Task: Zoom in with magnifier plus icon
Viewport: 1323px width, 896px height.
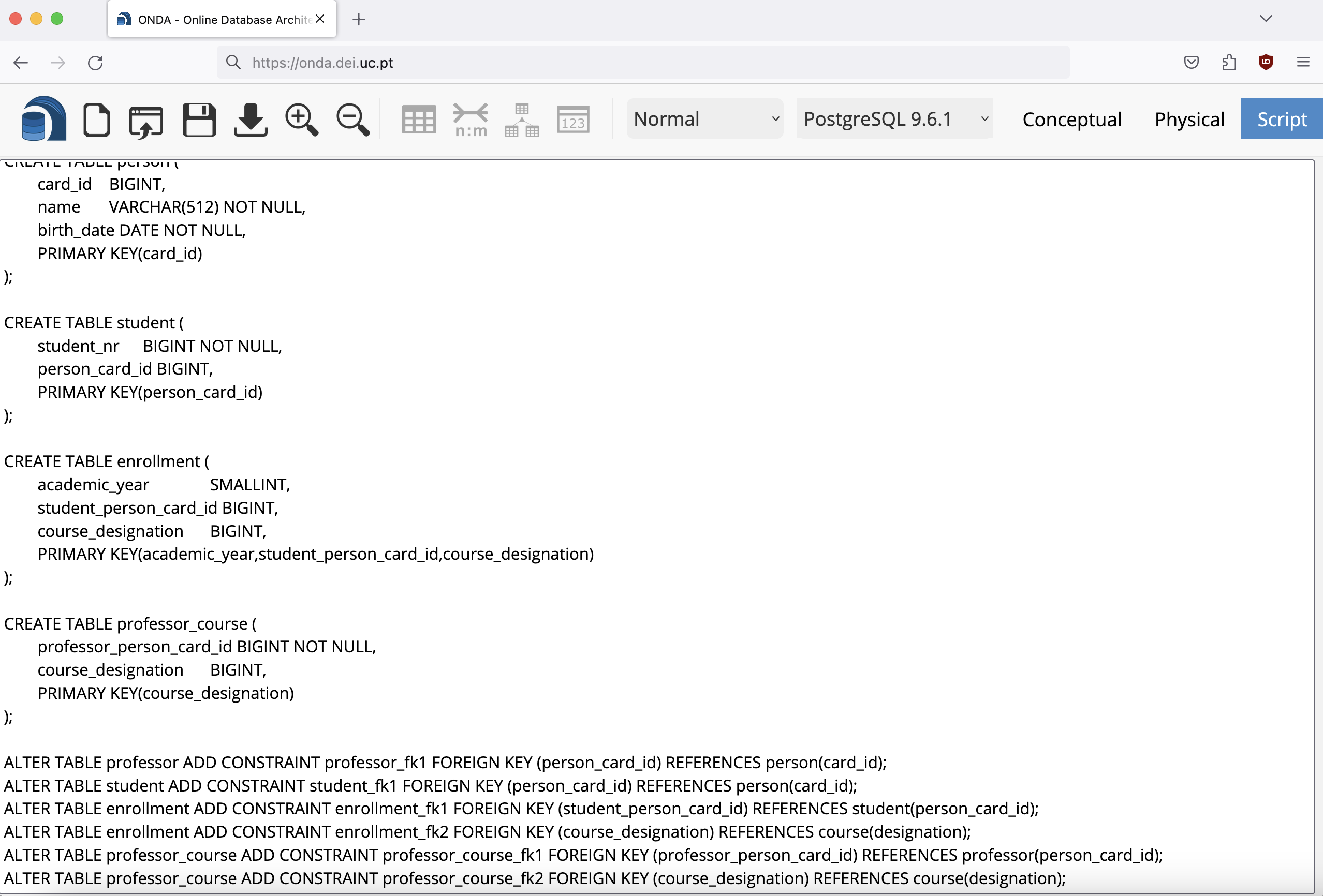Action: click(301, 120)
